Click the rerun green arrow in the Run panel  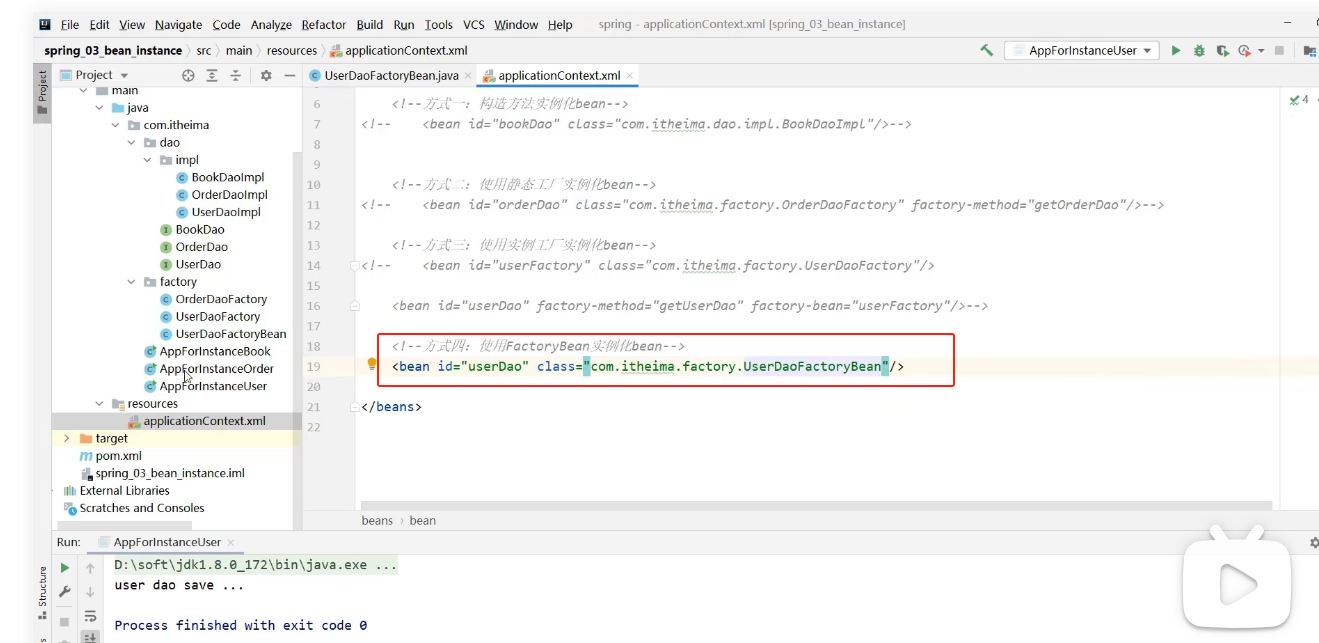coord(65,568)
